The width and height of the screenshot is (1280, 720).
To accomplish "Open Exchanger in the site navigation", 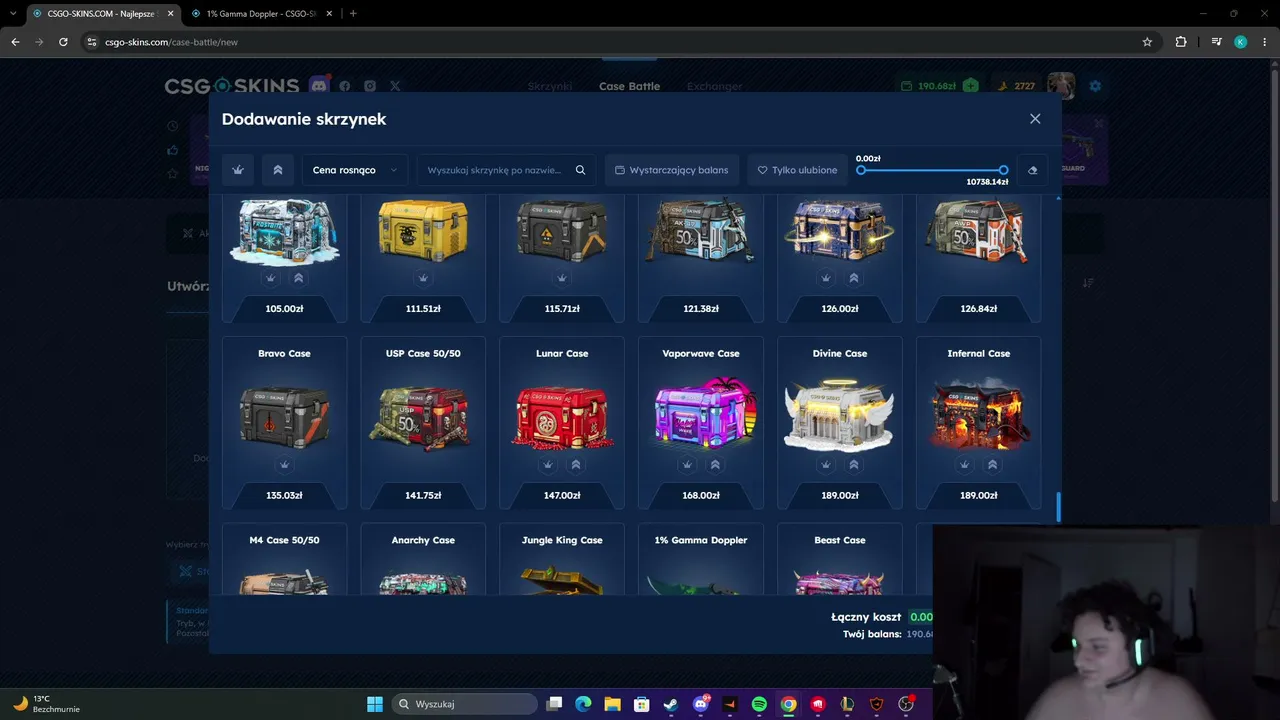I will (715, 86).
